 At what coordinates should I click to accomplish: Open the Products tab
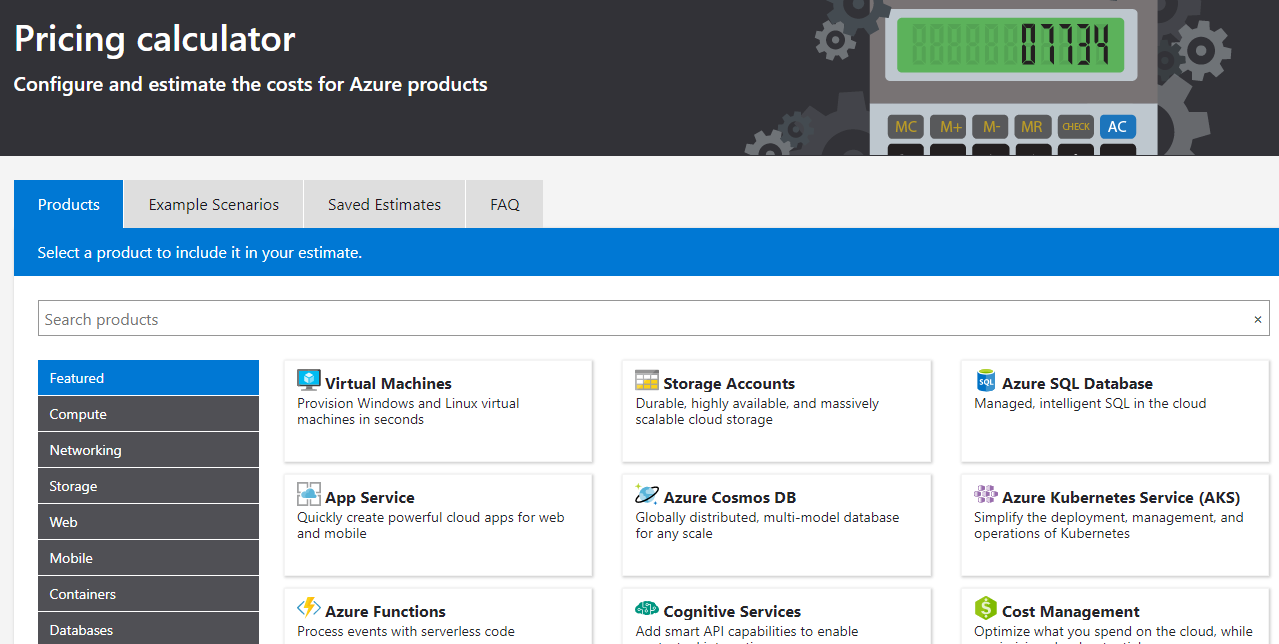69,204
